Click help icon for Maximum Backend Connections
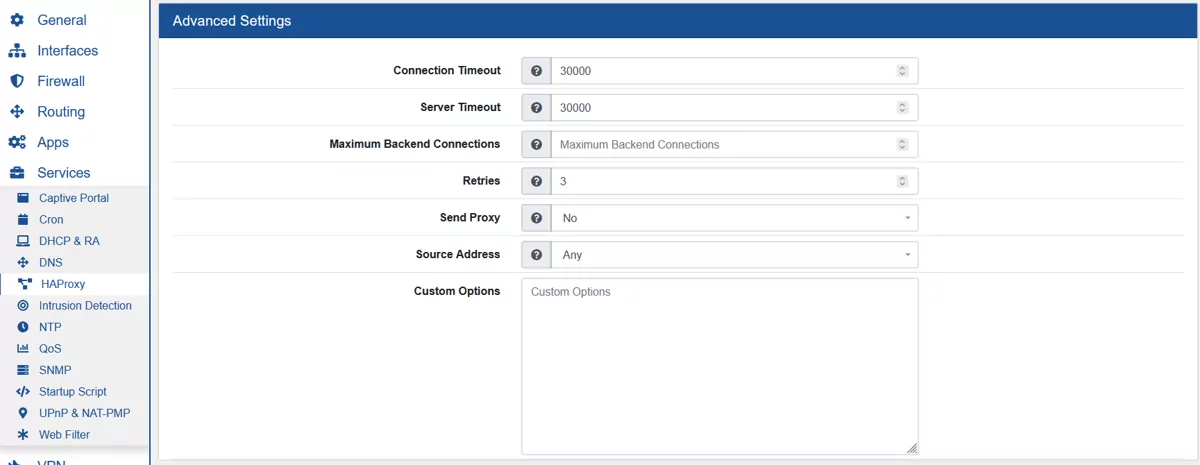Image resolution: width=1200 pixels, height=465 pixels. 537,144
